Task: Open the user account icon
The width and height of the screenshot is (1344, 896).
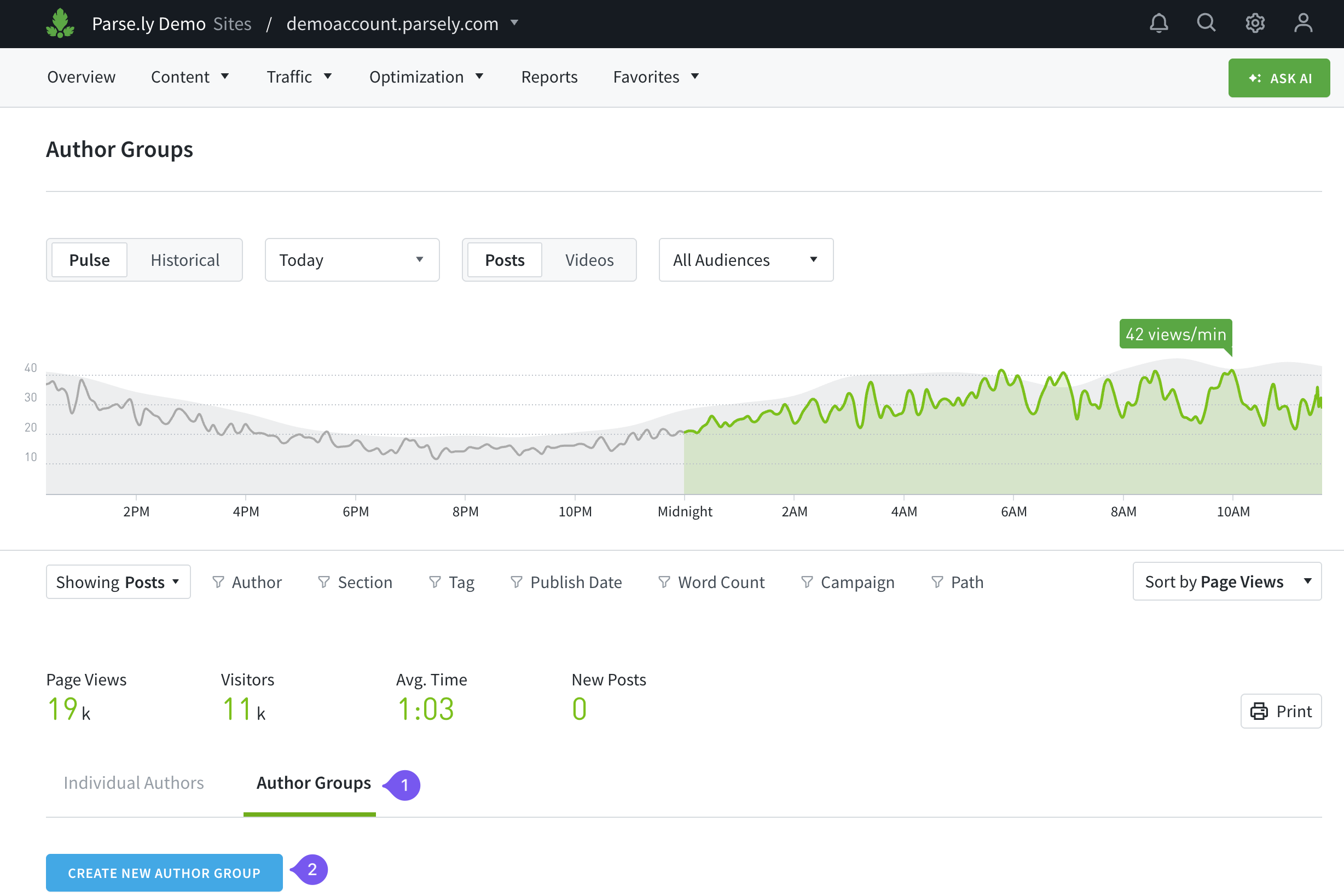Action: click(x=1303, y=24)
